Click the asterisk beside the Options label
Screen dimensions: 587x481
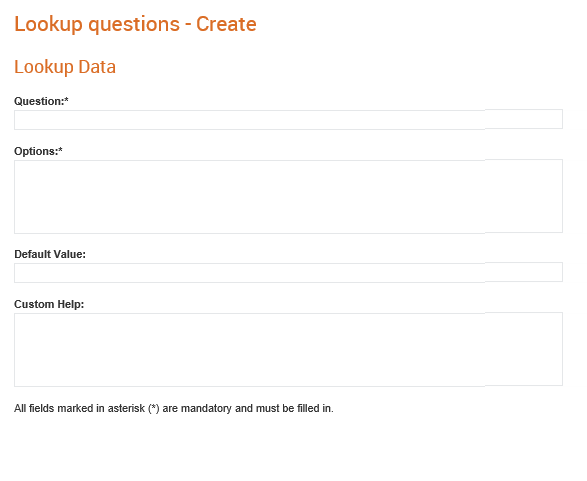[61, 150]
